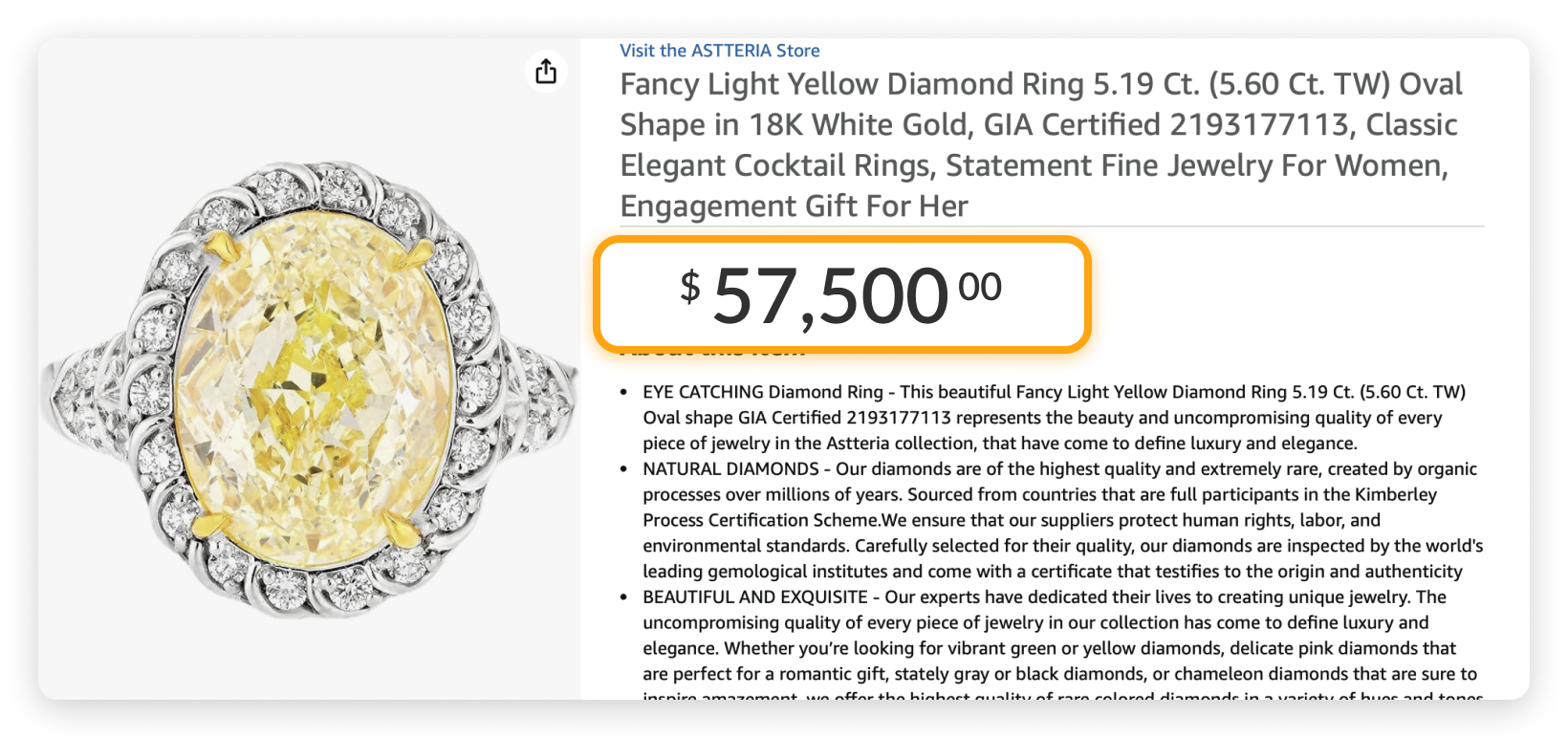1568x738 pixels.
Task: Open the NATURAL DIAMONDS description bullet
Action: pyautogui.click(x=1052, y=519)
